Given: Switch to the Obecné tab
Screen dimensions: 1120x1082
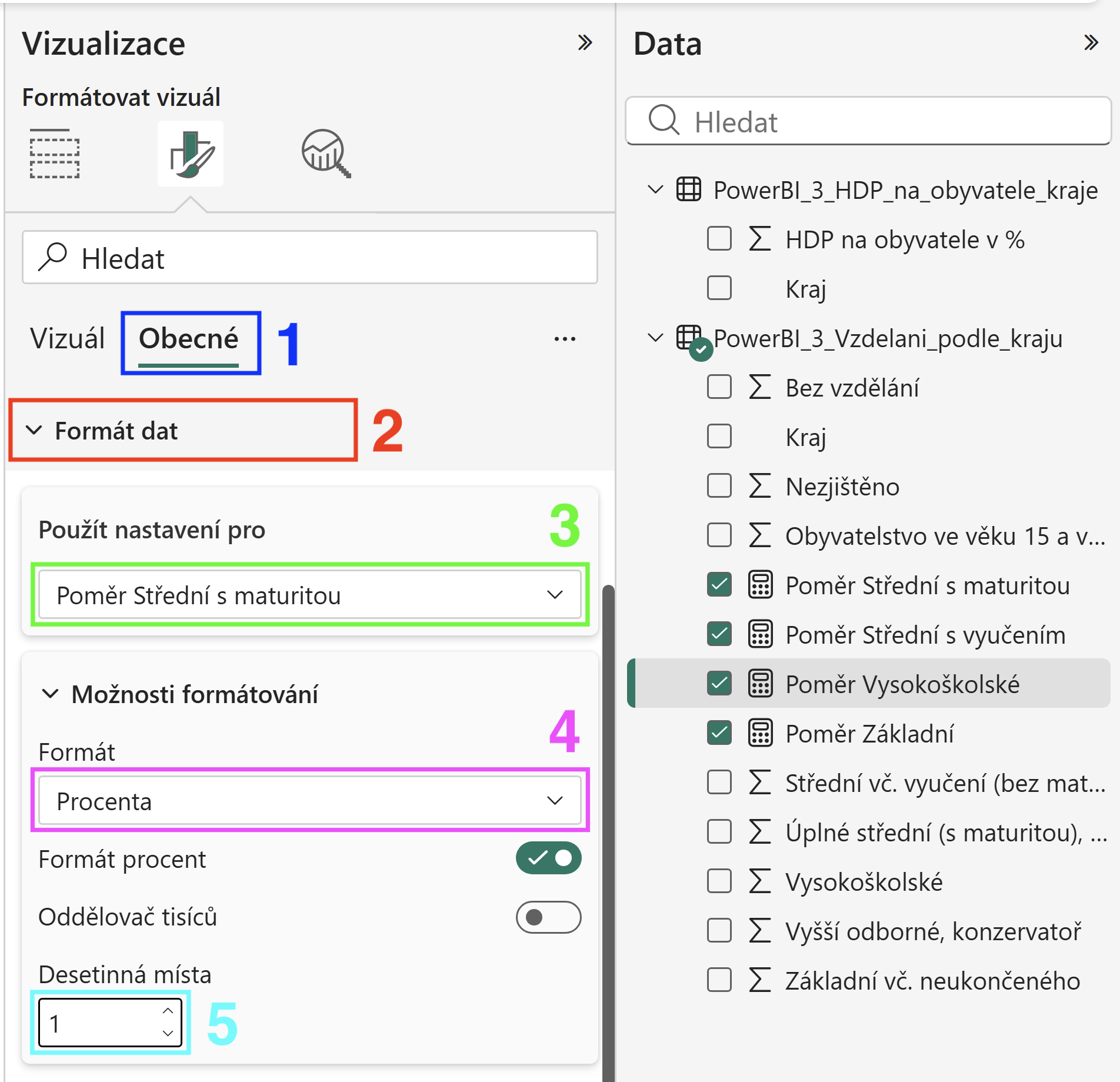Looking at the screenshot, I should [x=189, y=339].
